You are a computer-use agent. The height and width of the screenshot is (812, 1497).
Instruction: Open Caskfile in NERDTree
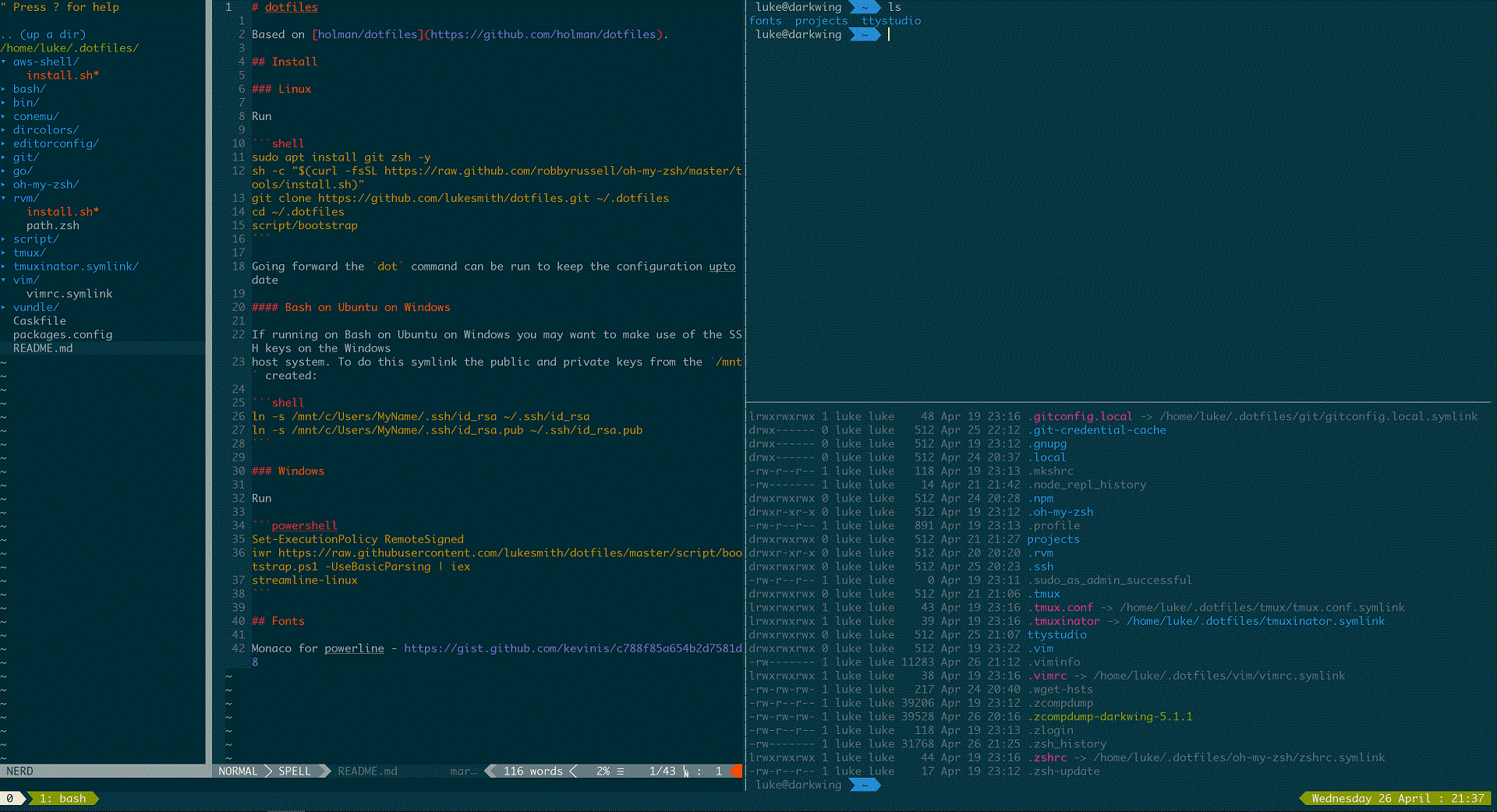point(40,320)
